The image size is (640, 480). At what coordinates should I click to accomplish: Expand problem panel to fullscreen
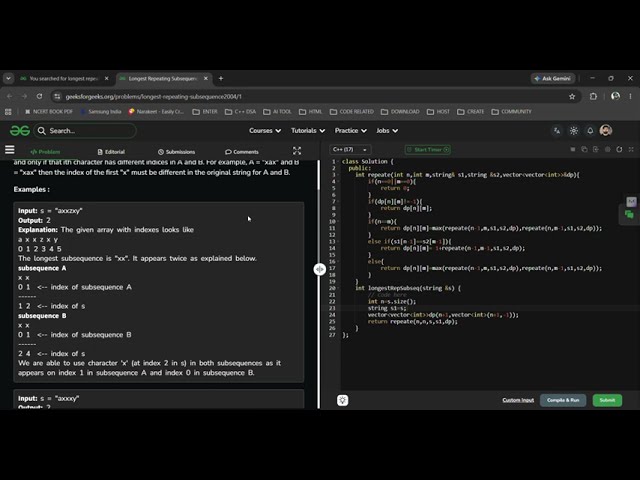pyautogui.click(x=297, y=151)
